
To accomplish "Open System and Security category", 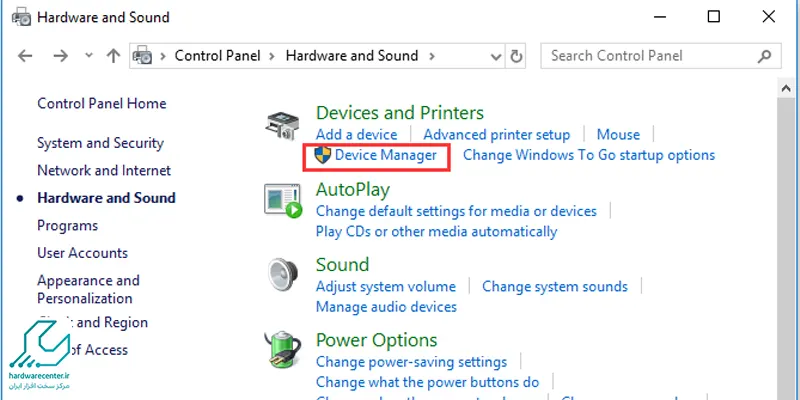I will (100, 143).
